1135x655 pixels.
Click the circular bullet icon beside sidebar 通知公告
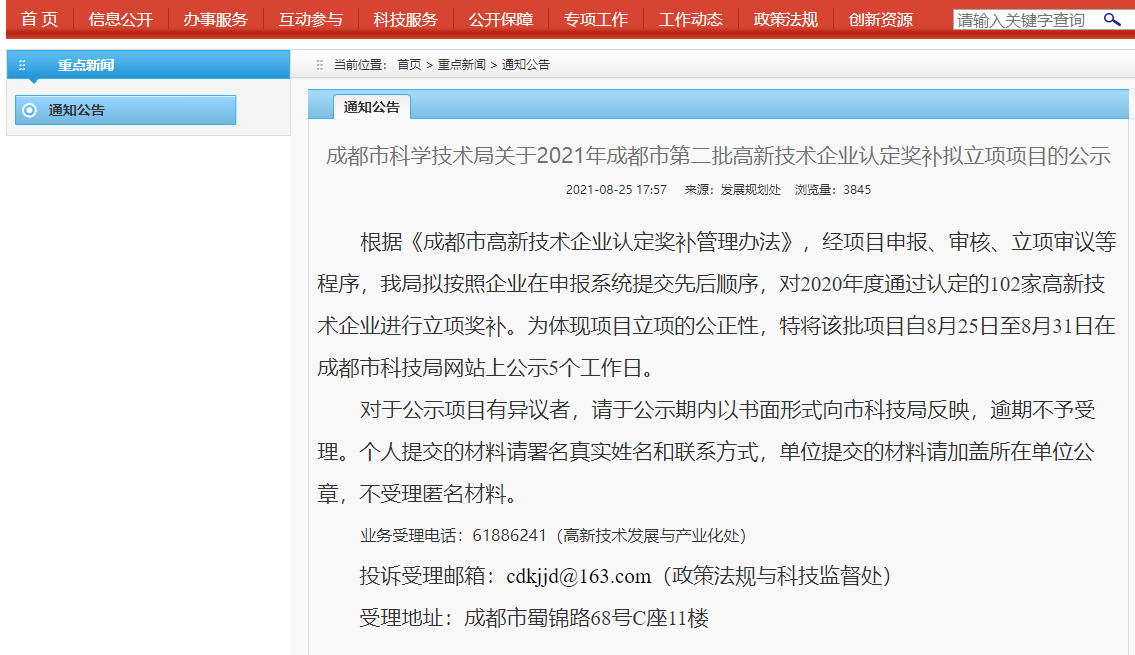pyautogui.click(x=30, y=110)
